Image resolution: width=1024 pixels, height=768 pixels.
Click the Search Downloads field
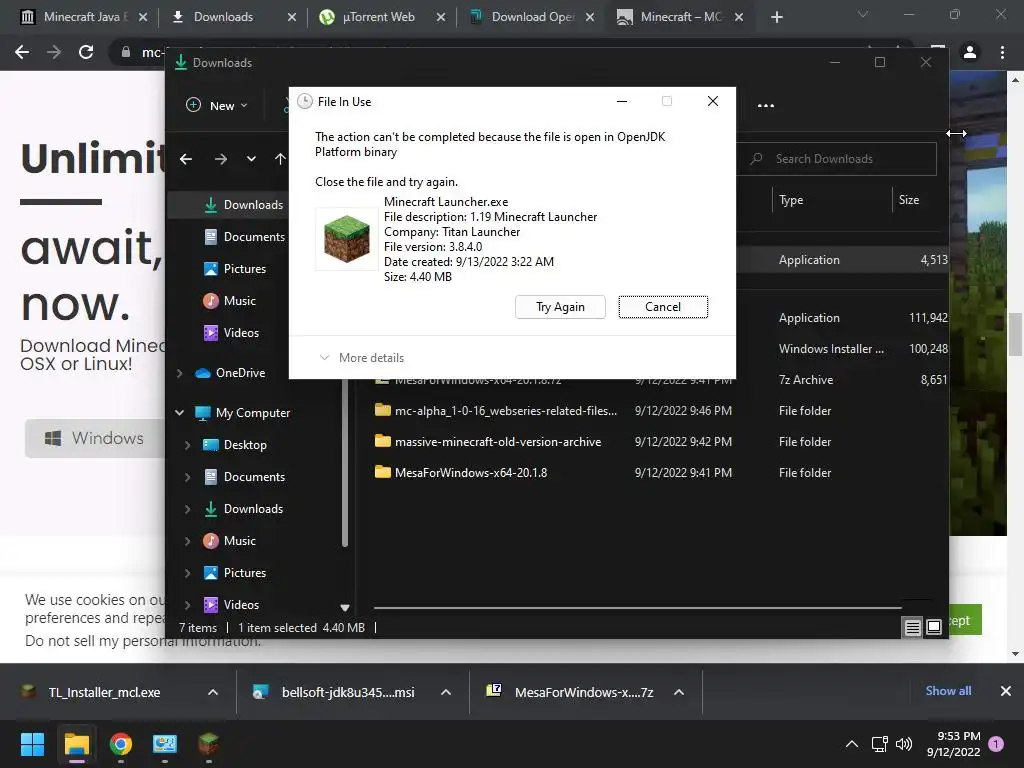pos(839,159)
